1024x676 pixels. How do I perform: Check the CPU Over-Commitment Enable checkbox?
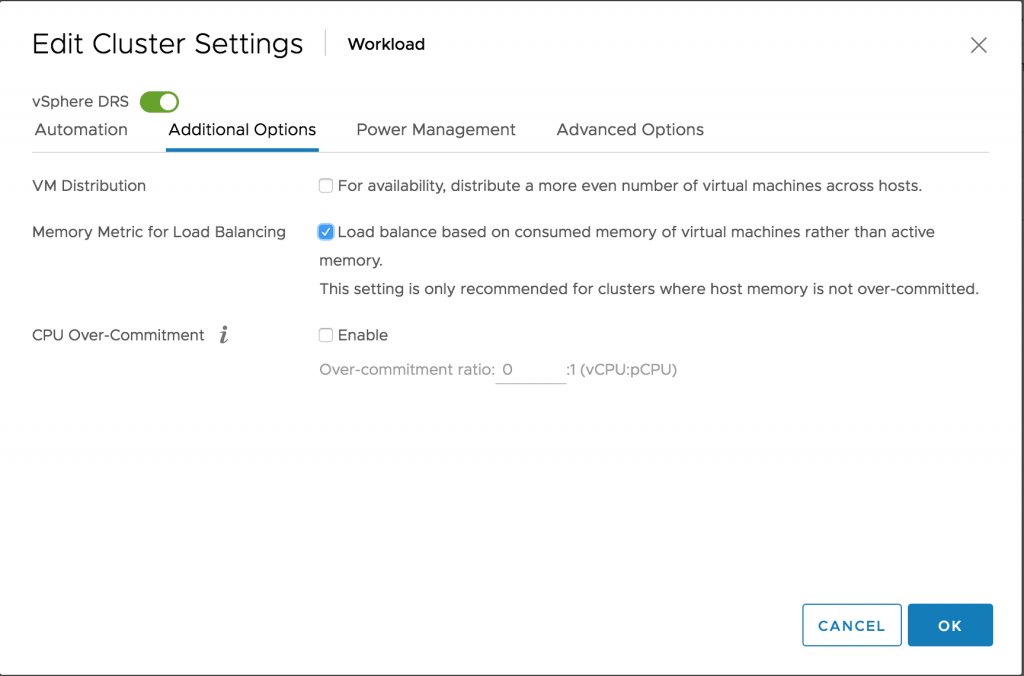tap(326, 336)
